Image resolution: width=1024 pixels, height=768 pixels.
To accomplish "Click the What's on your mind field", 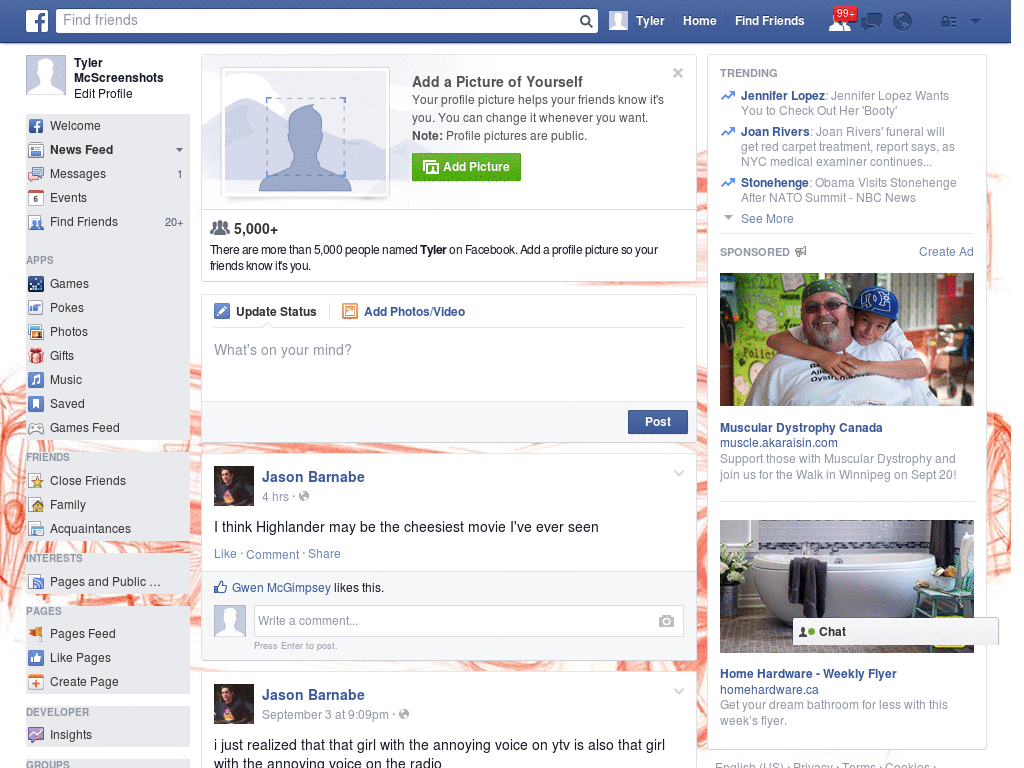I will tap(449, 364).
